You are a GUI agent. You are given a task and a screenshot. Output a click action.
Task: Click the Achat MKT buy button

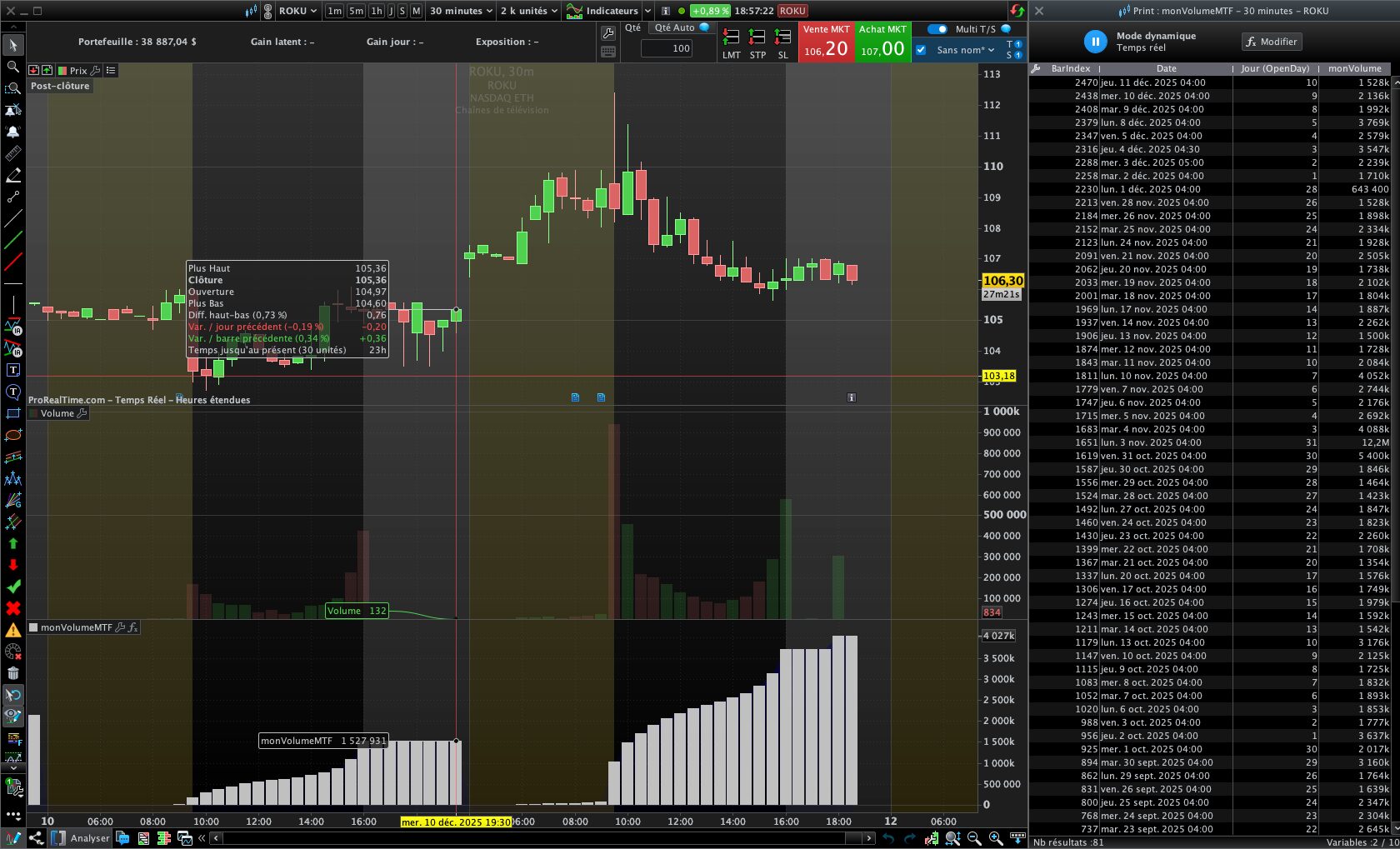[x=882, y=42]
